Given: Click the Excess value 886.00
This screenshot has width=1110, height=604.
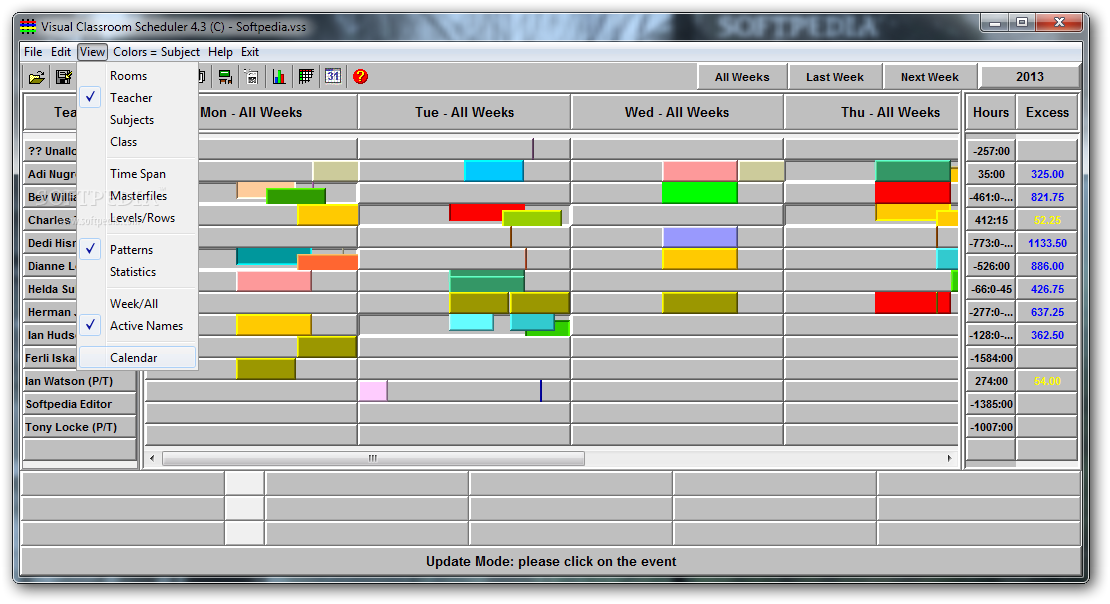Looking at the screenshot, I should point(1047,266).
